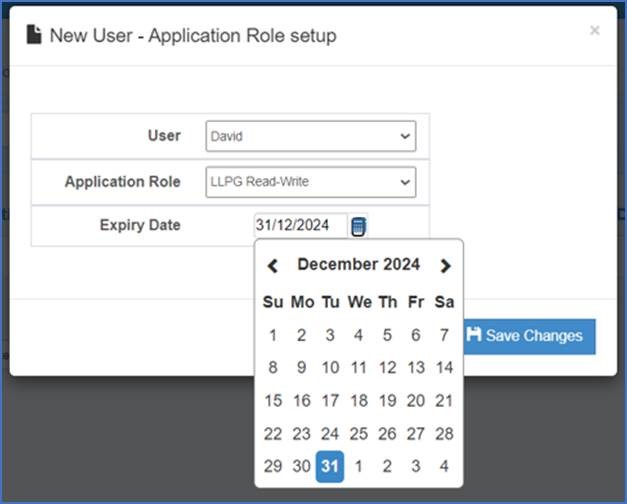Pick date 28 in the calendar
The image size is (627, 504).
444,434
